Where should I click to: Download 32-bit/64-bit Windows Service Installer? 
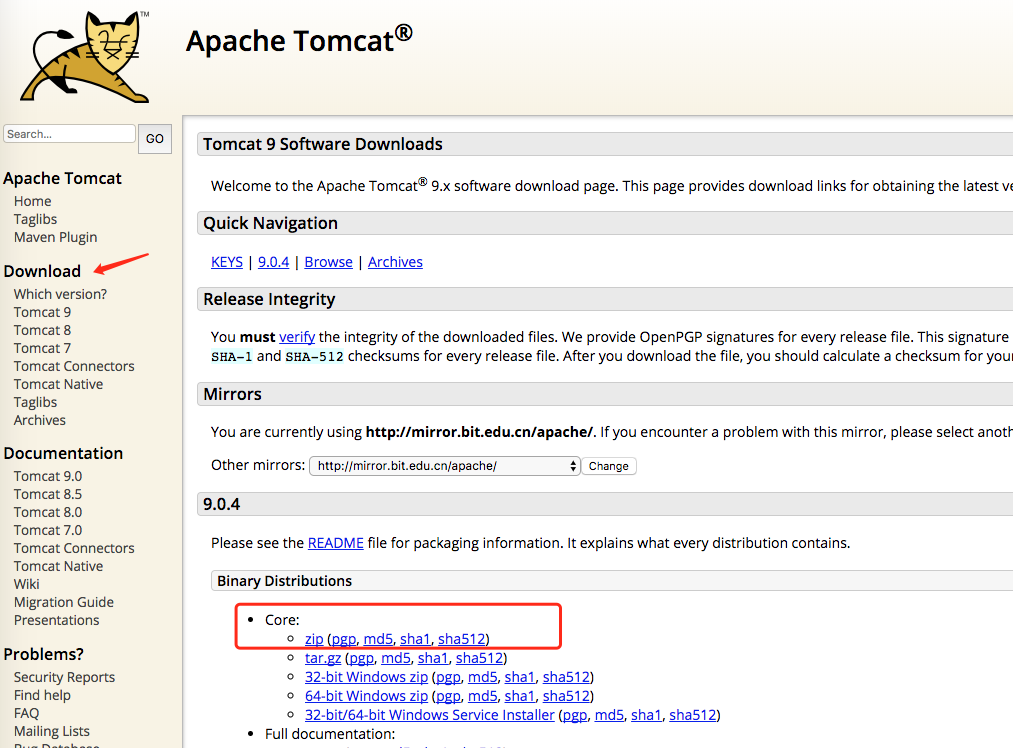pos(430,715)
